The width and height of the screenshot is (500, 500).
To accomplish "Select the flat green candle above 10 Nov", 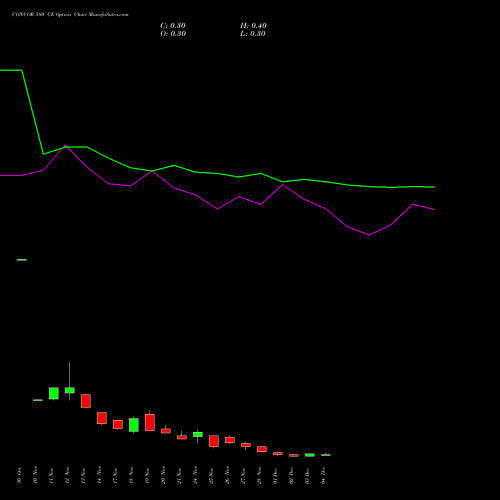I will [38, 400].
